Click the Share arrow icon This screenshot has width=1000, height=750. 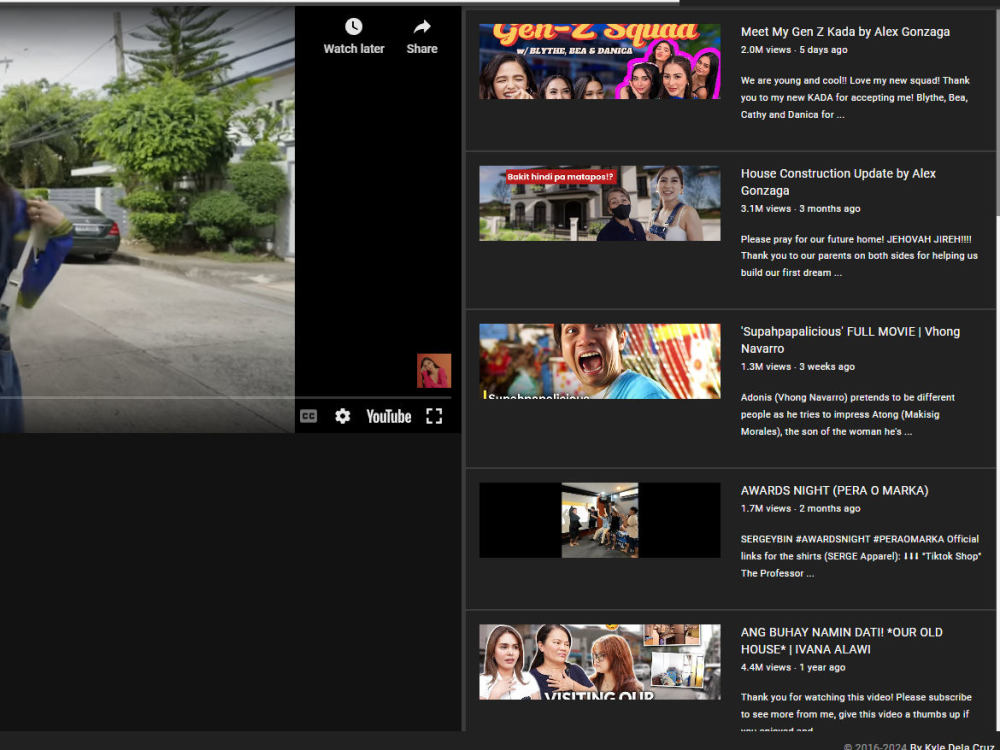(x=422, y=27)
